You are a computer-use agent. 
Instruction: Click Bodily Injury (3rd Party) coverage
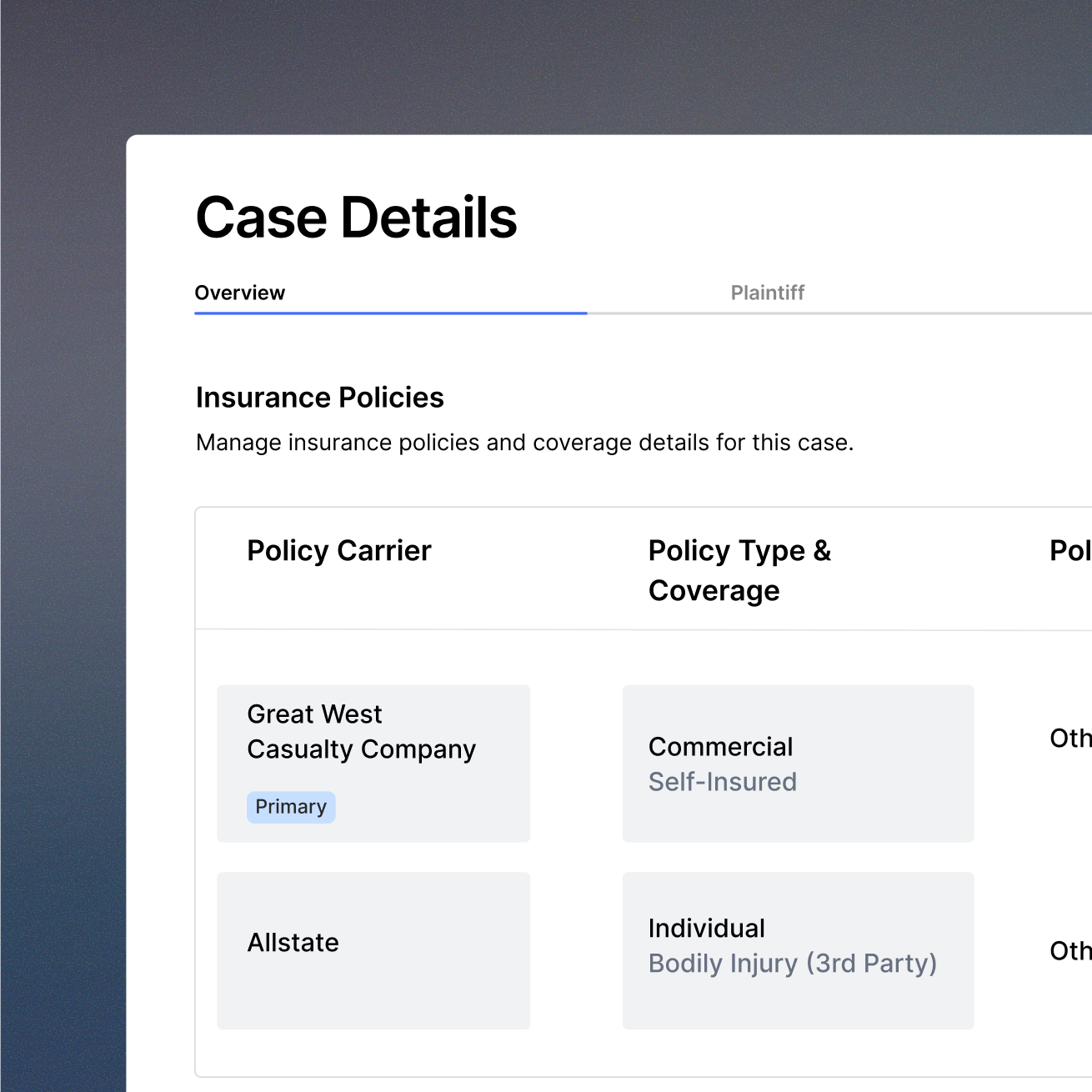click(x=792, y=964)
